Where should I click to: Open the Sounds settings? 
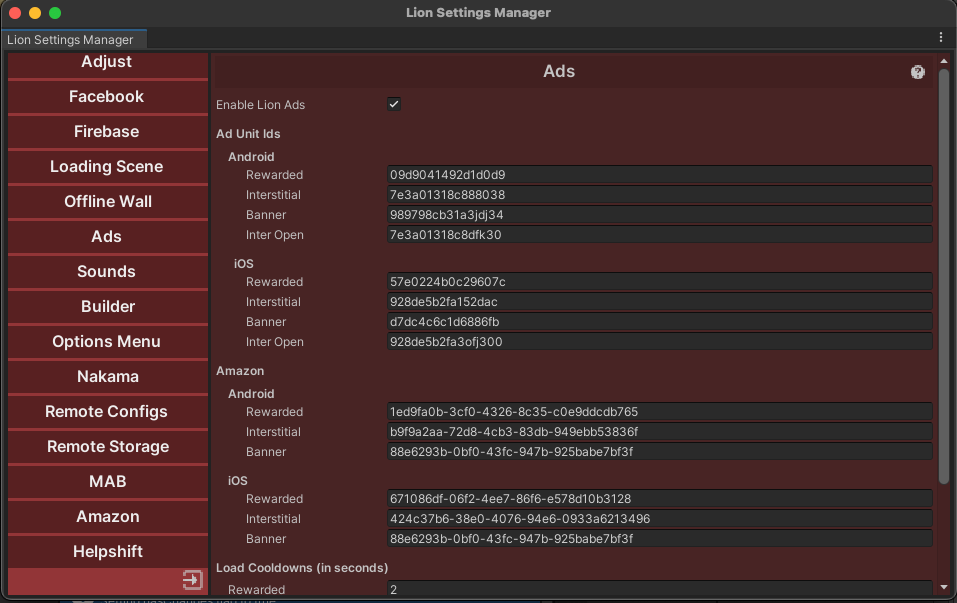(x=107, y=272)
